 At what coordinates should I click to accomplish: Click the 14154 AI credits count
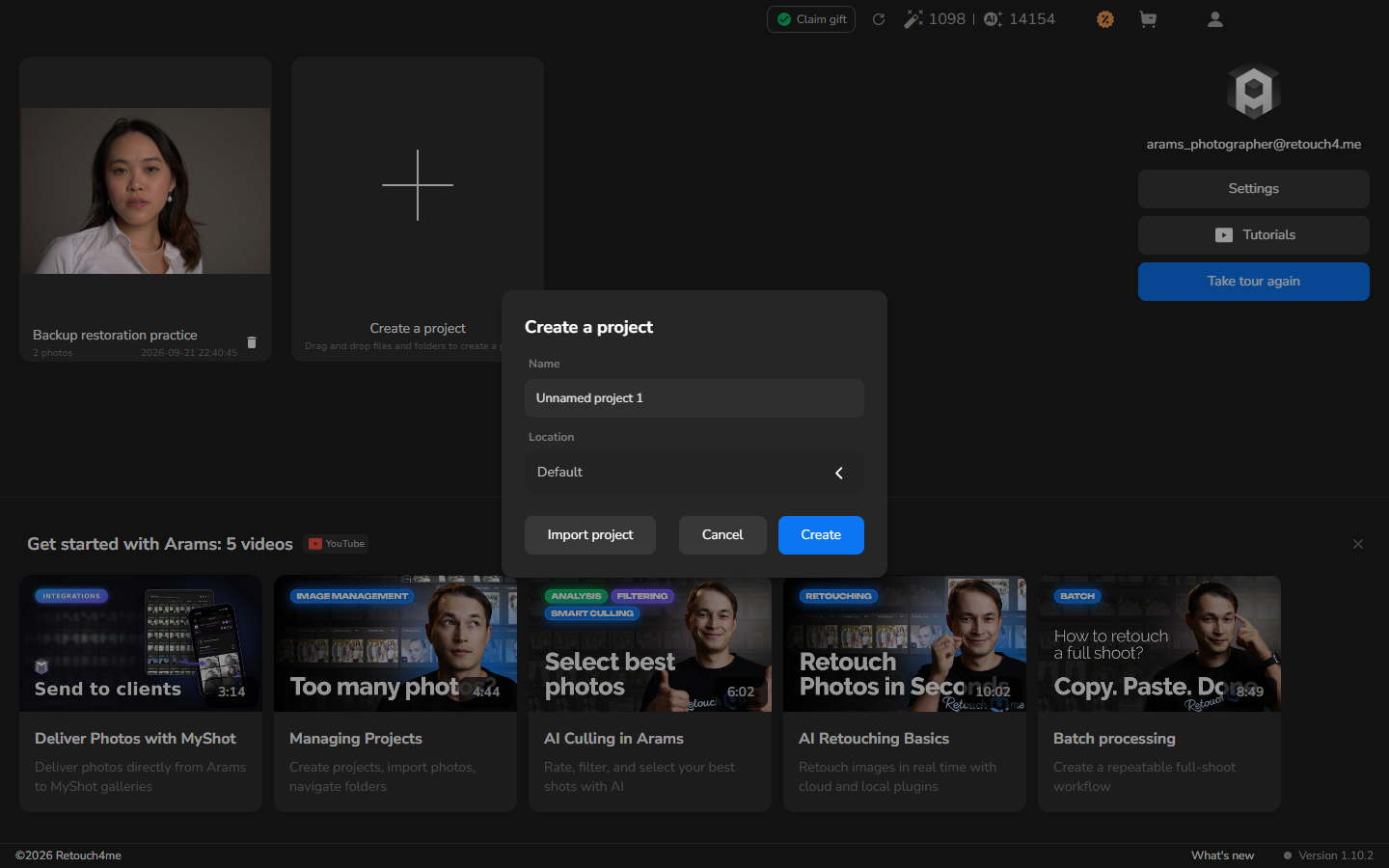tap(1032, 19)
